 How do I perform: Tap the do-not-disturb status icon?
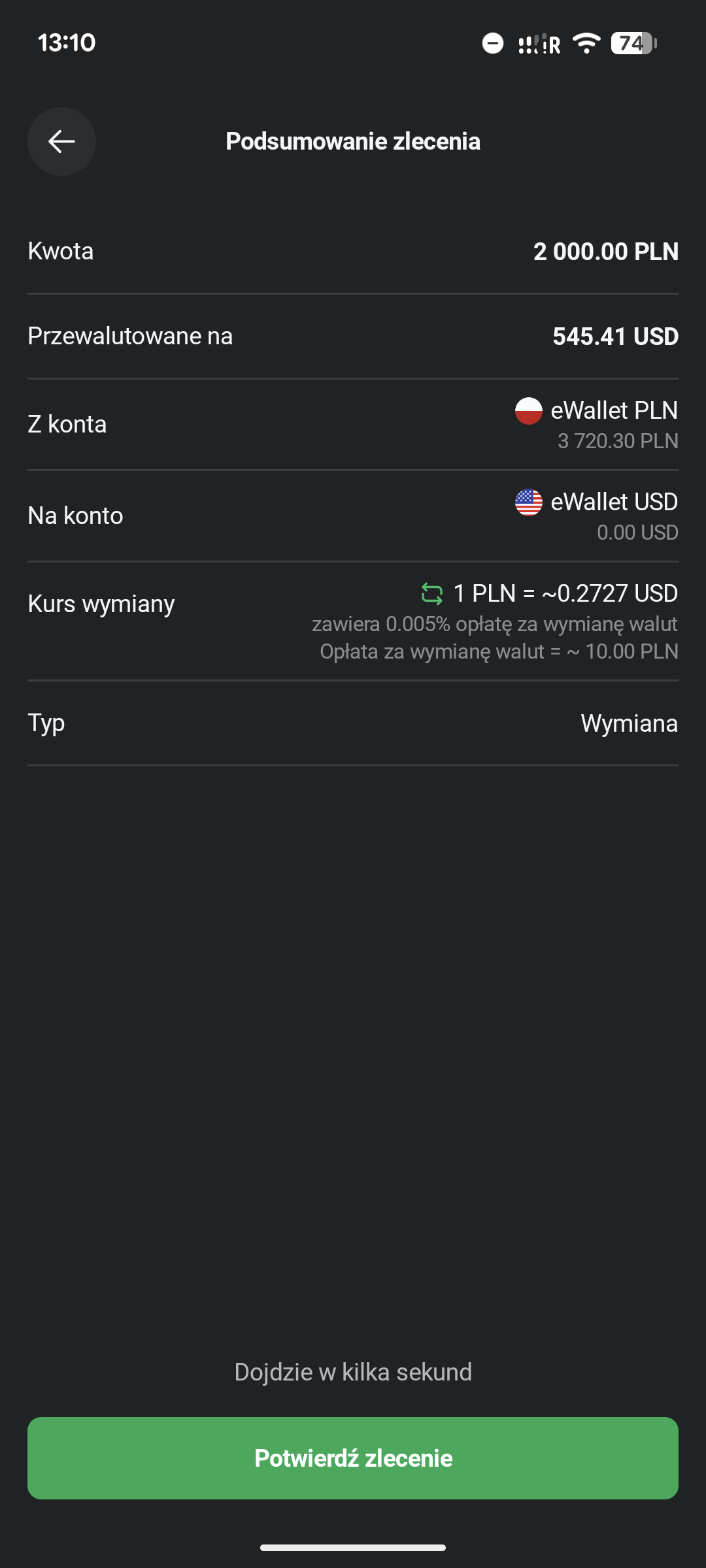(x=493, y=43)
